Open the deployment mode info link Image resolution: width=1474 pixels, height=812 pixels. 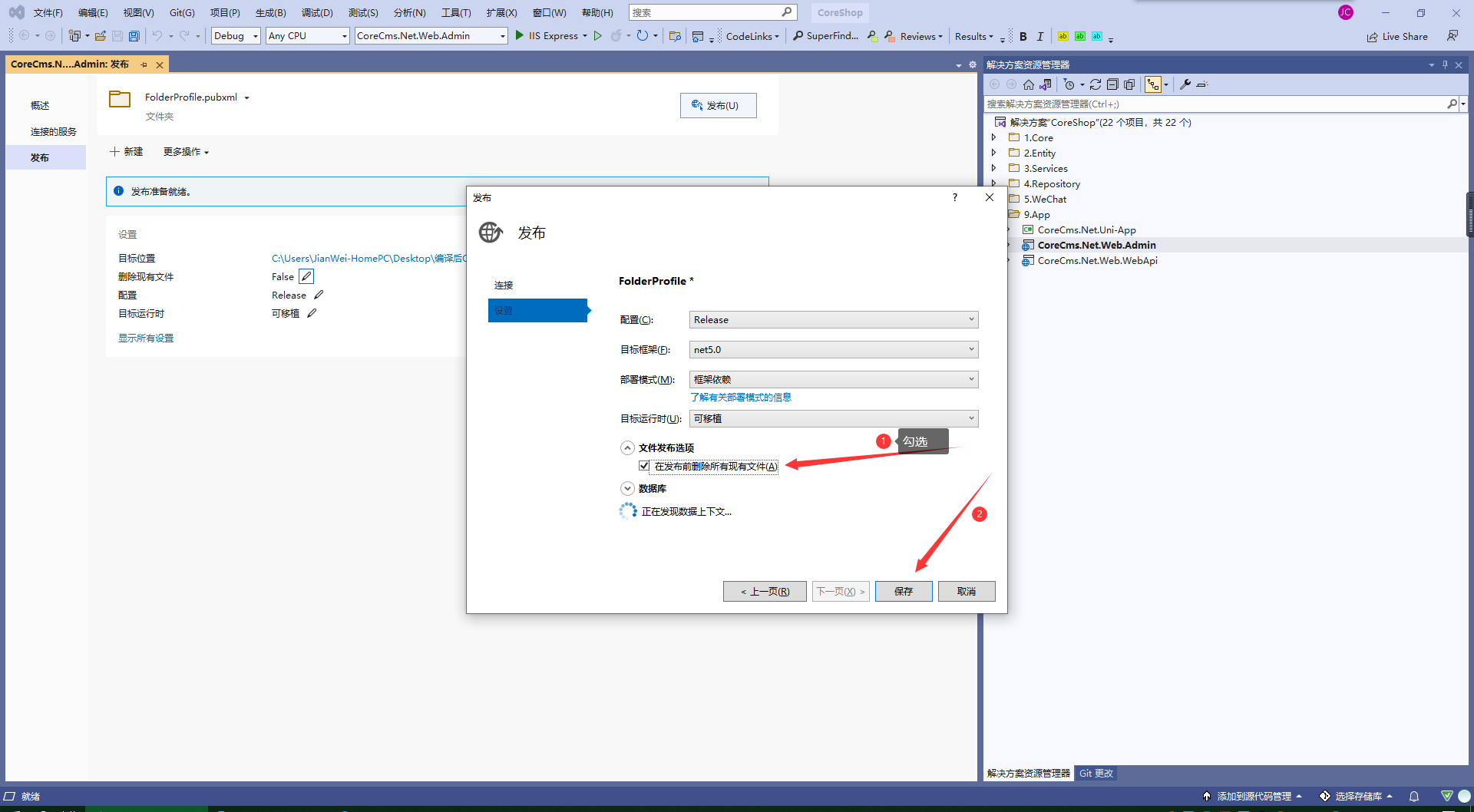pyautogui.click(x=740, y=397)
